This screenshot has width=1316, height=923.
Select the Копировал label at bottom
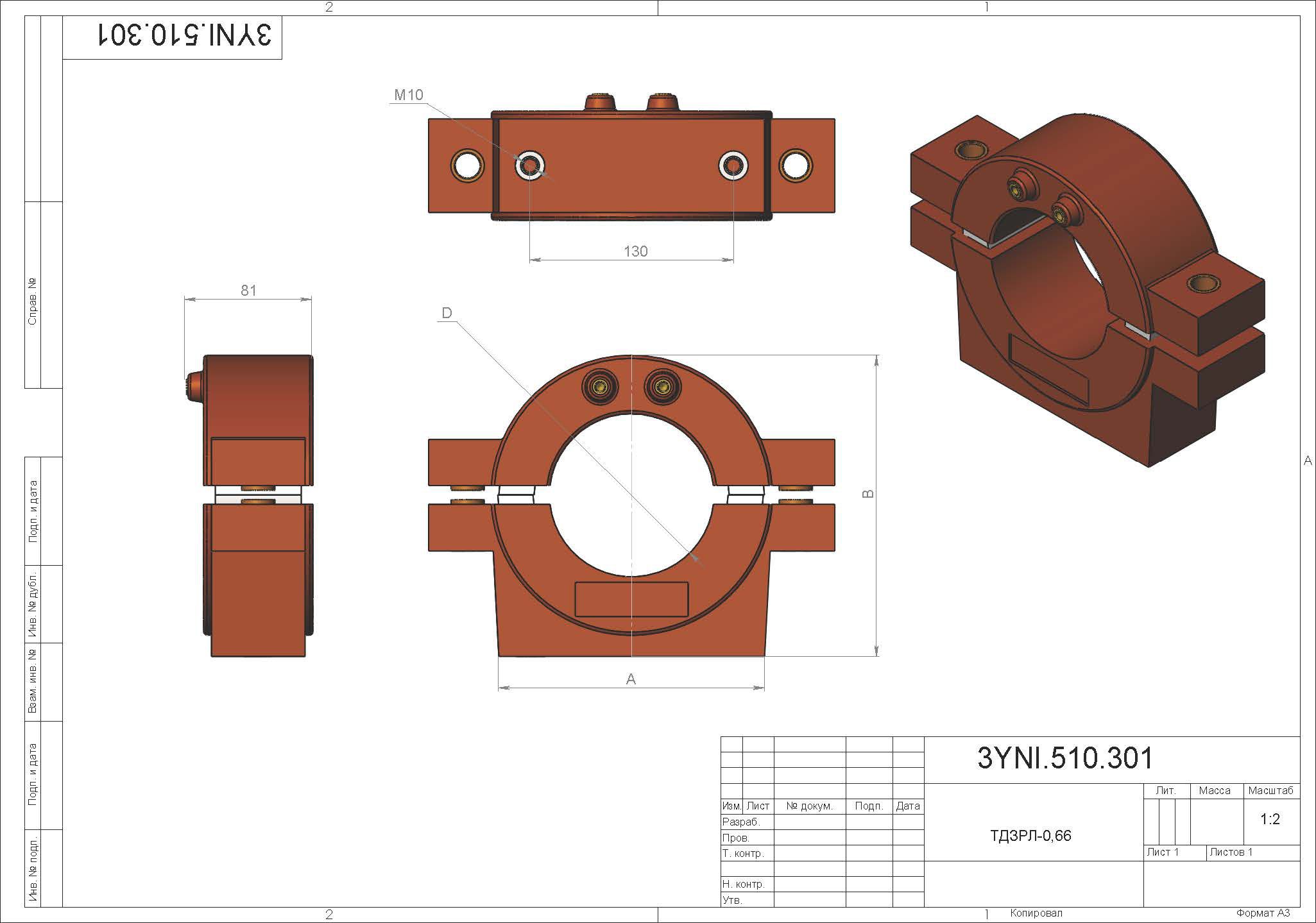click(1036, 913)
